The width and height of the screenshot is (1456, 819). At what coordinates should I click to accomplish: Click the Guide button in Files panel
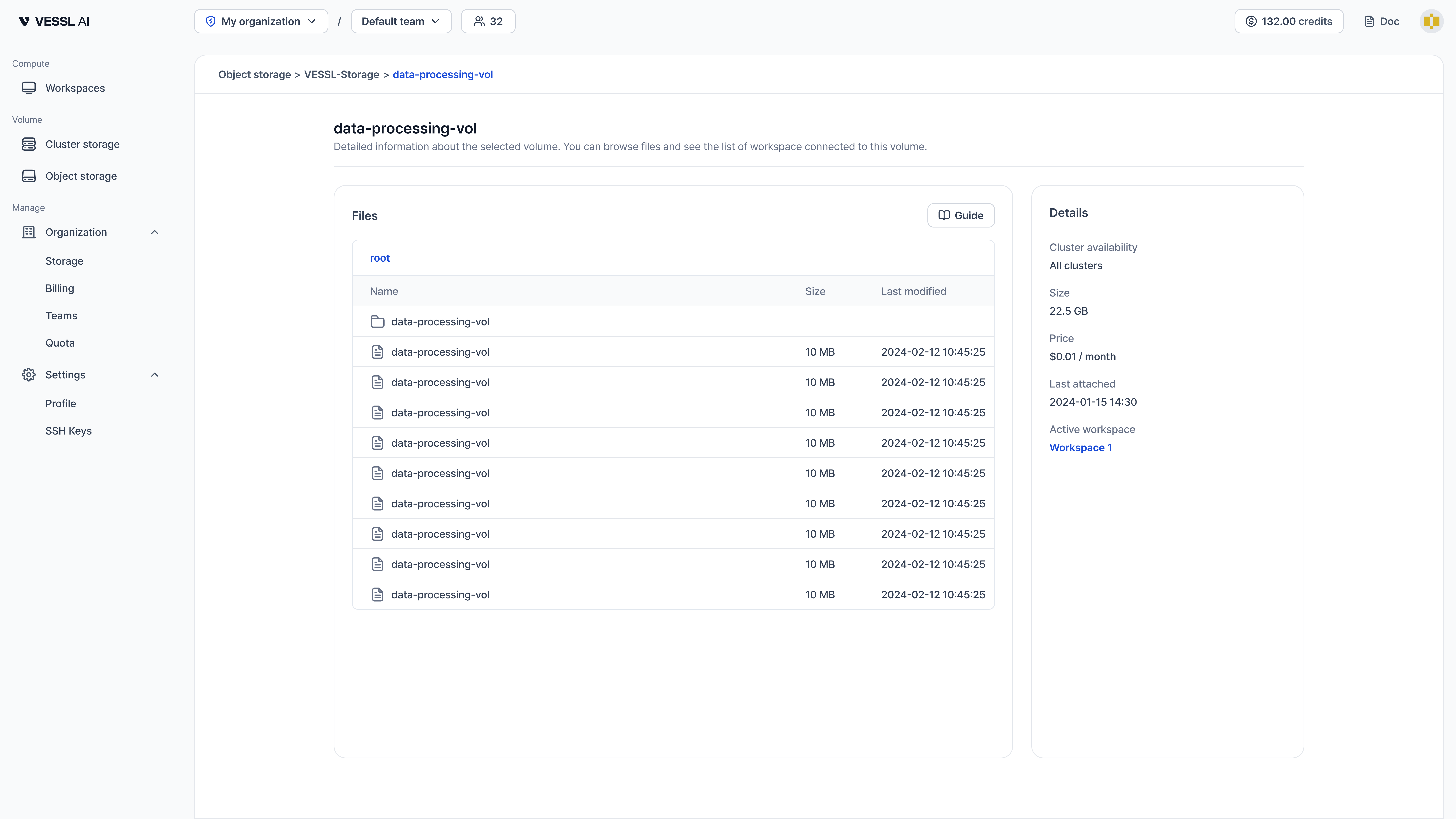point(960,215)
